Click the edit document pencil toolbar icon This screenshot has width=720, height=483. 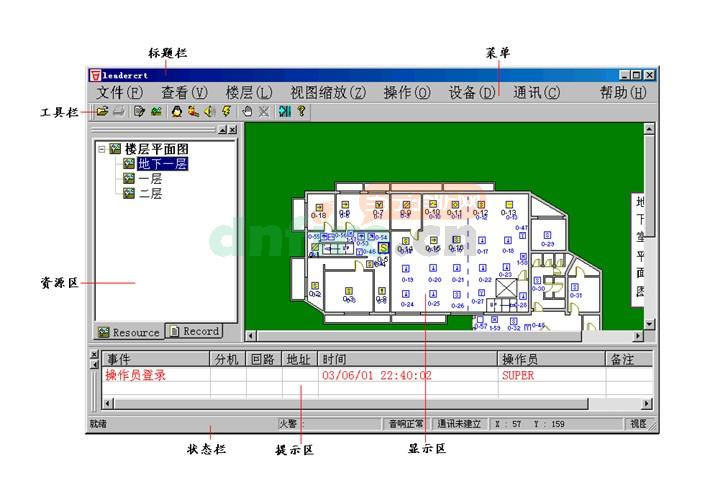tap(139, 112)
